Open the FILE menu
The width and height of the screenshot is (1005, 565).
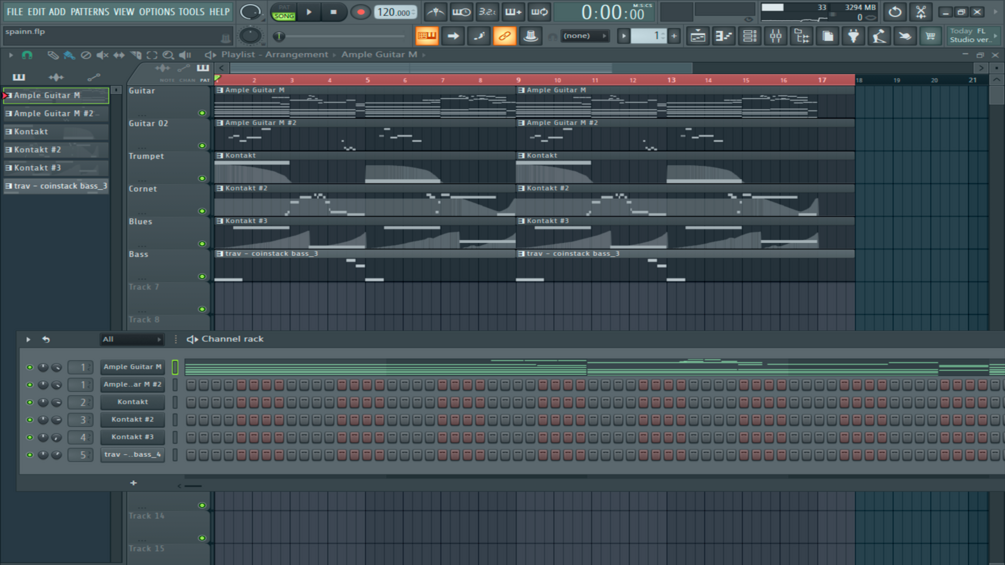click(x=14, y=12)
